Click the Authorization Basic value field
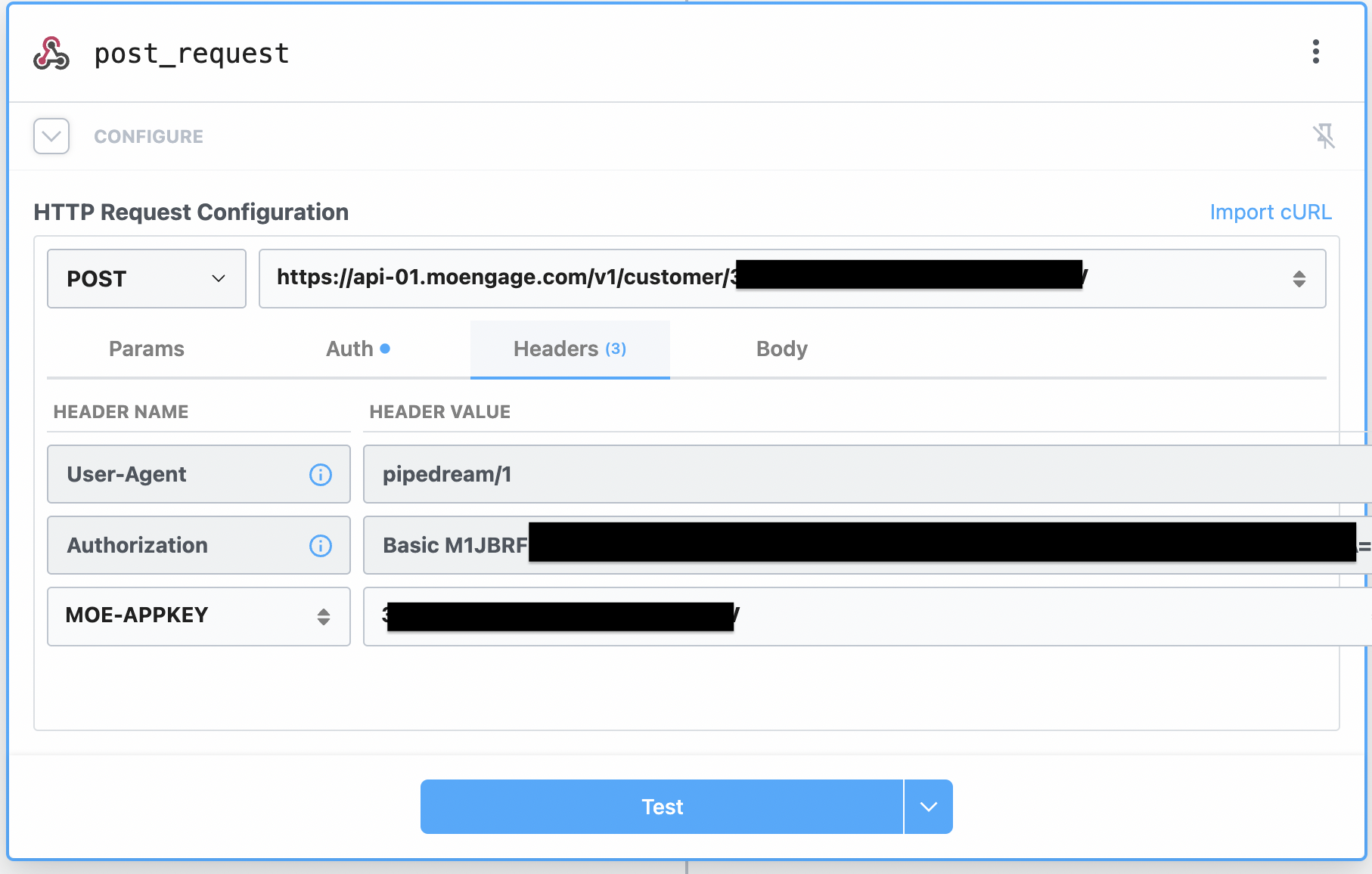Screen dimensions: 1372x874 click(x=867, y=545)
